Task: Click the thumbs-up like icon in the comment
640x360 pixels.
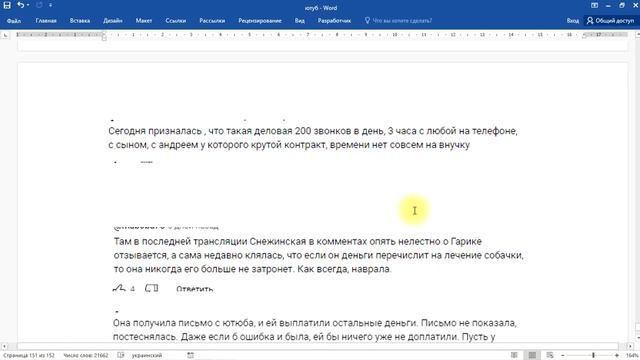Action: 119,289
